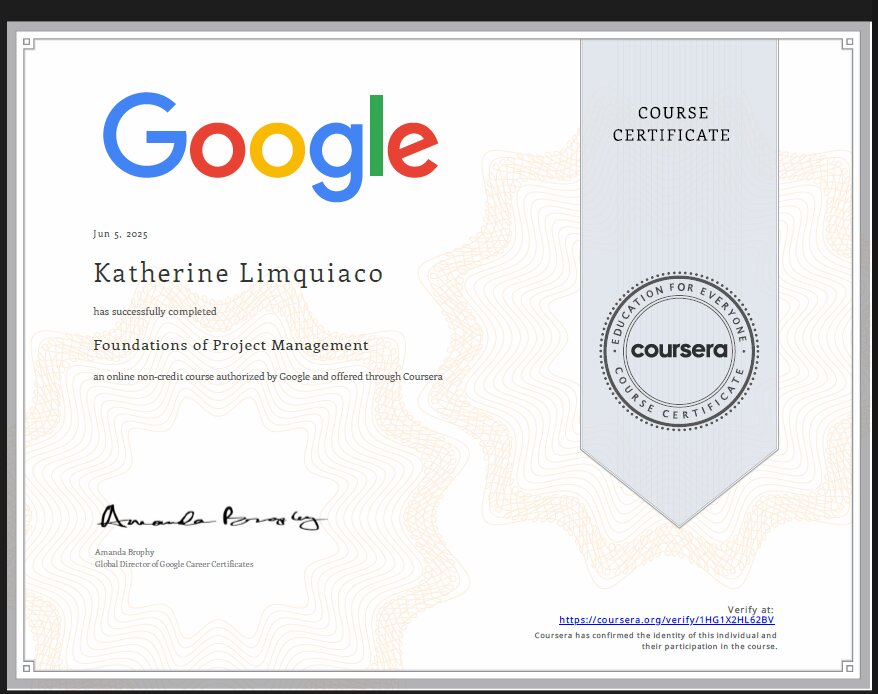Click the coursera wordmark inside the seal

pos(679,350)
